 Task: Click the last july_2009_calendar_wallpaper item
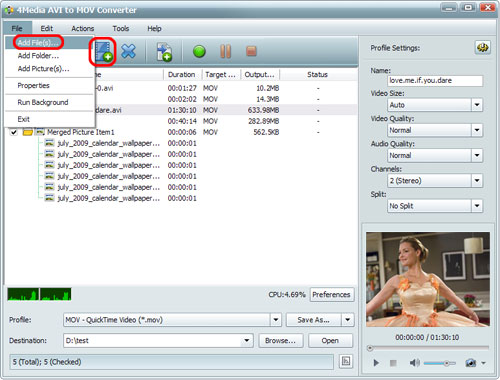(108, 198)
